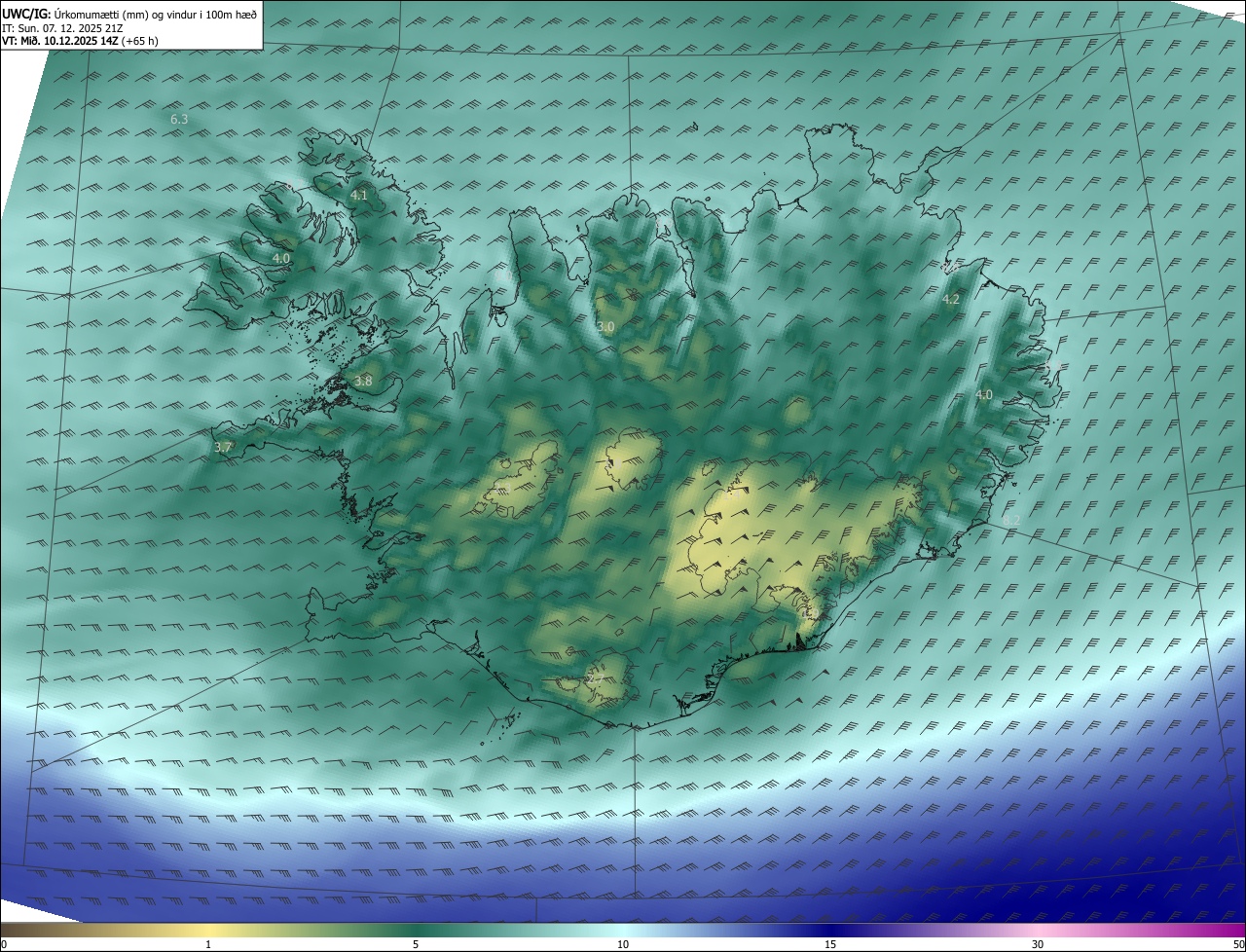The height and width of the screenshot is (952, 1246).
Task: Click the 4.0 value near the east fjords
Action: pyautogui.click(x=983, y=395)
